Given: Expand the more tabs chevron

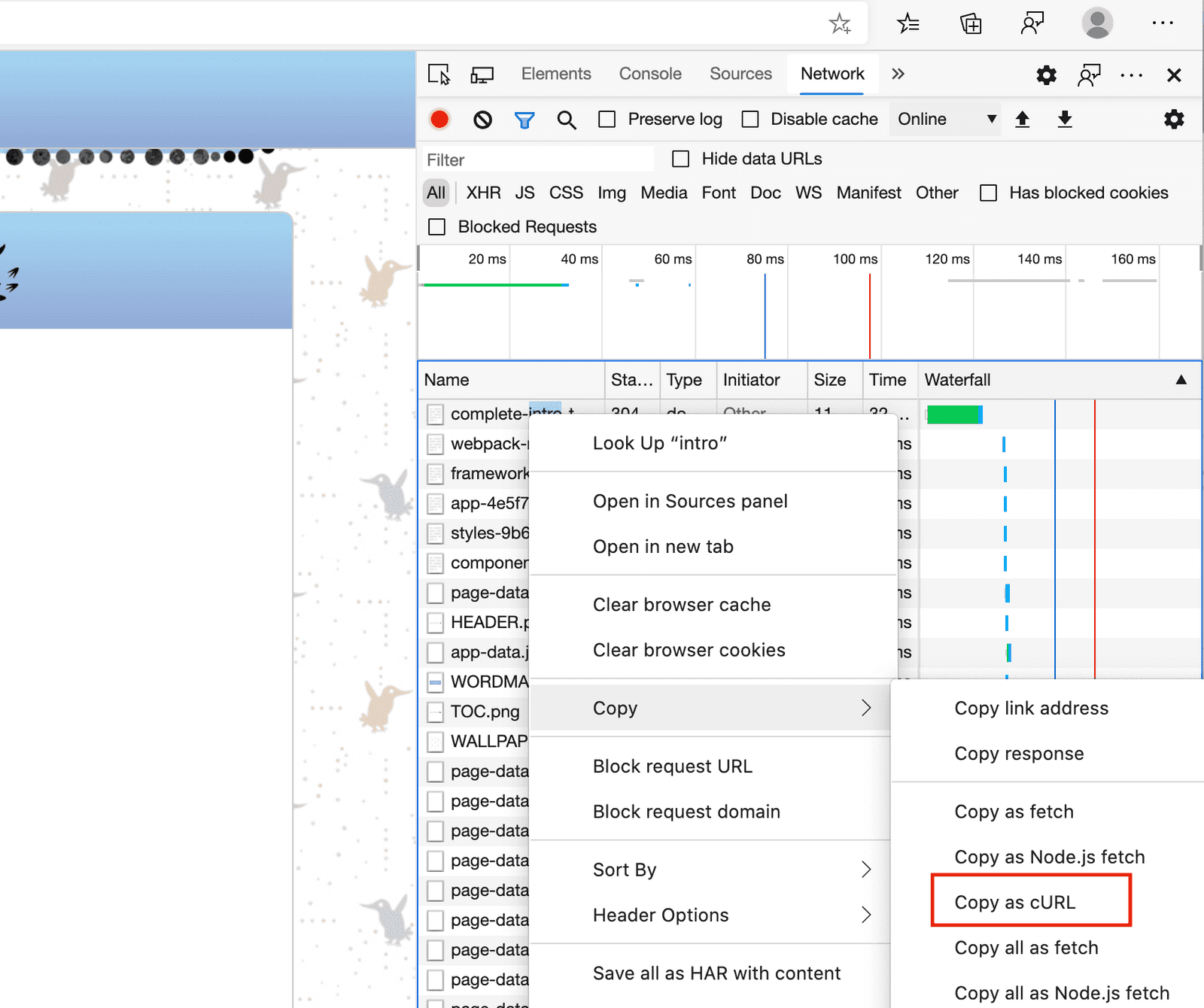Looking at the screenshot, I should (898, 74).
